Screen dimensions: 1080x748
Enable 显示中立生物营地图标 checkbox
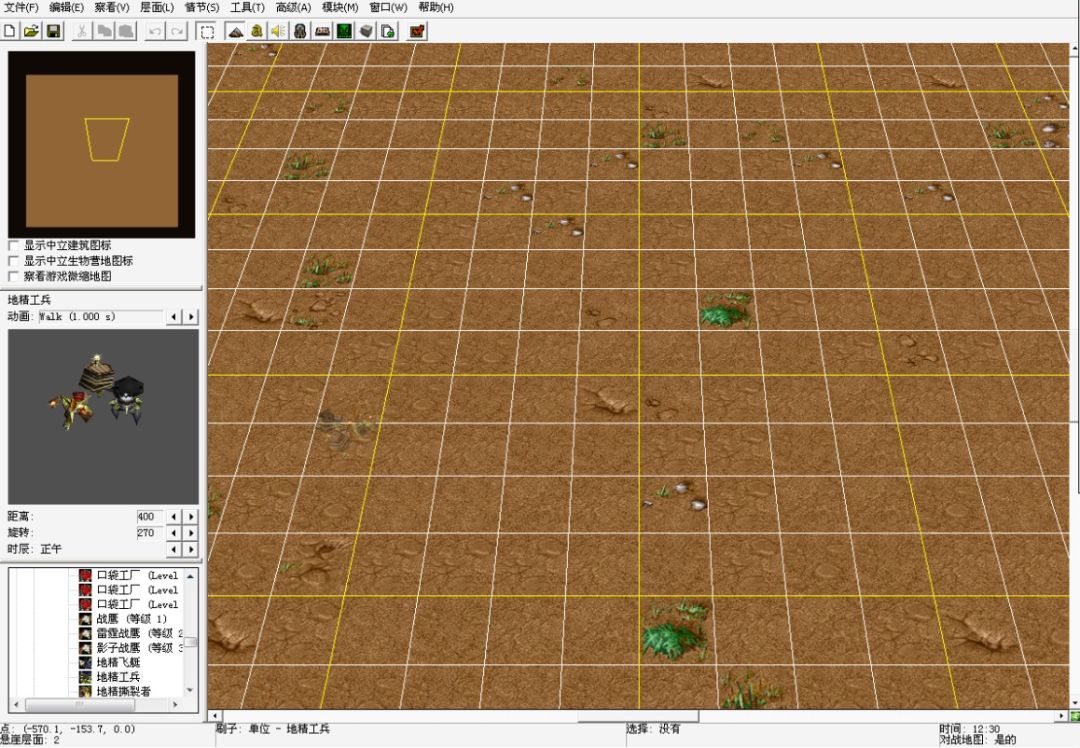[x=13, y=261]
